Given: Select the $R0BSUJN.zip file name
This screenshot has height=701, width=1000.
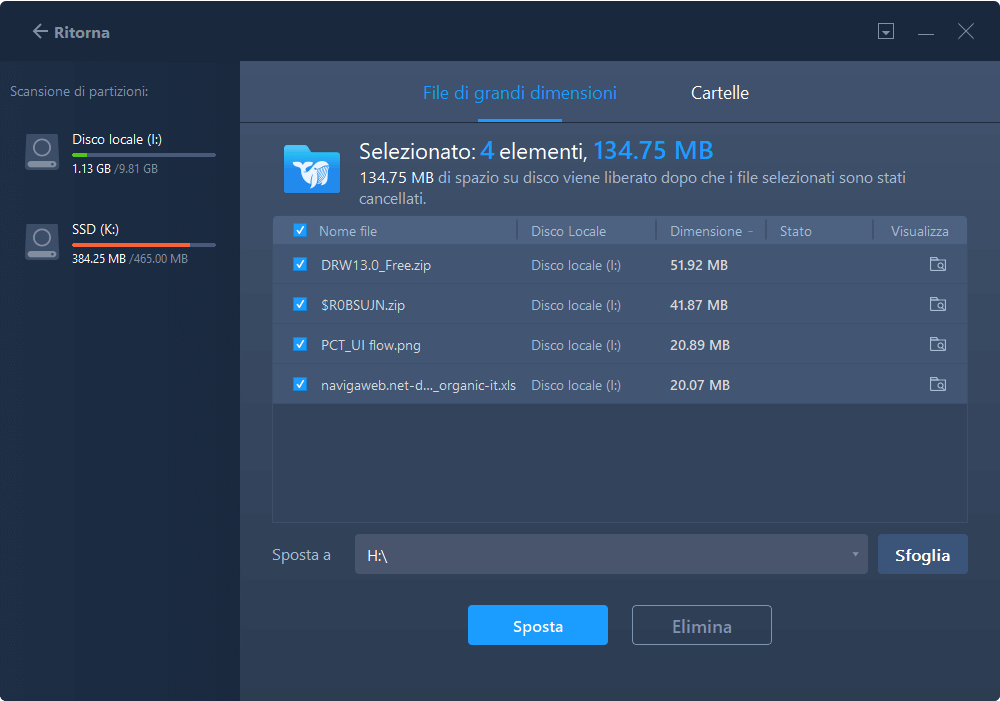Looking at the screenshot, I should 363,306.
